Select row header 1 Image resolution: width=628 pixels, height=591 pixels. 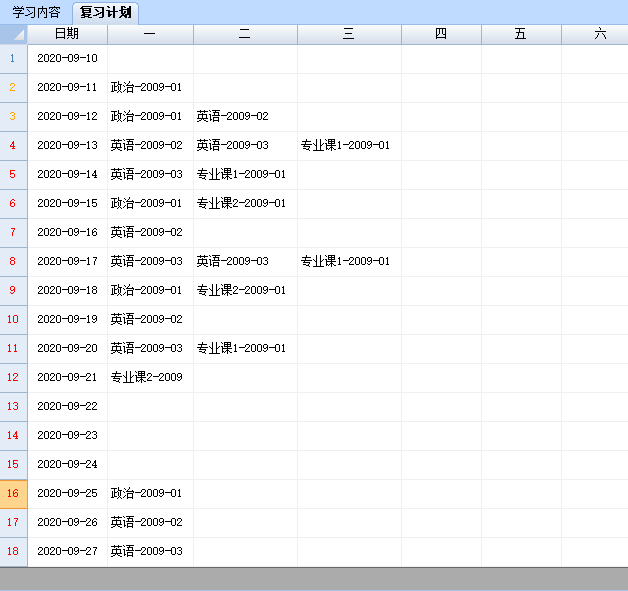[x=14, y=58]
